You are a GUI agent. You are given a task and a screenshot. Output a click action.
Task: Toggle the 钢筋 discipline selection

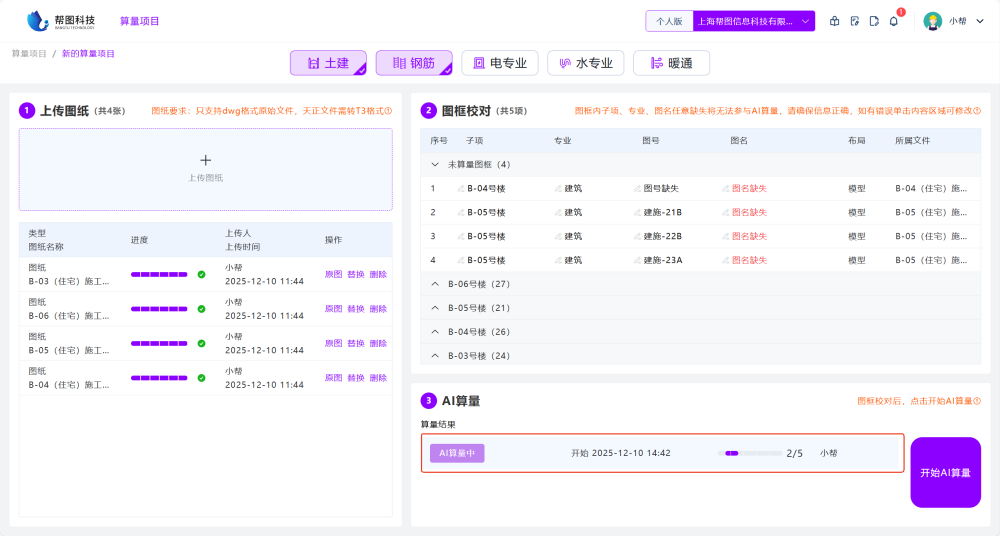[x=414, y=63]
